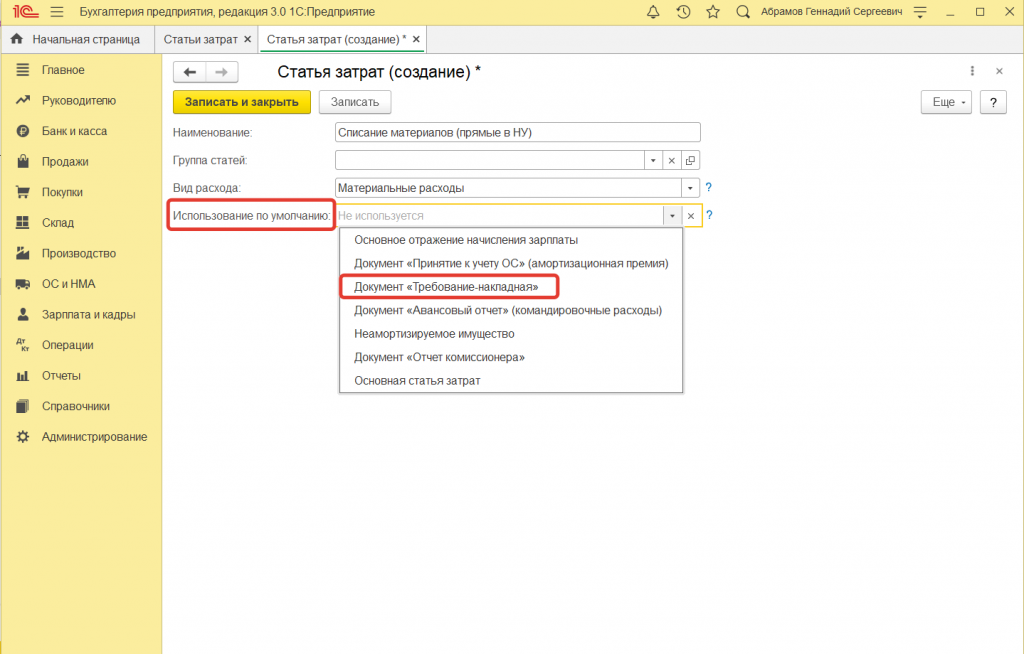
Task: Expand the Группа статей dropdown arrow
Action: tap(652, 160)
